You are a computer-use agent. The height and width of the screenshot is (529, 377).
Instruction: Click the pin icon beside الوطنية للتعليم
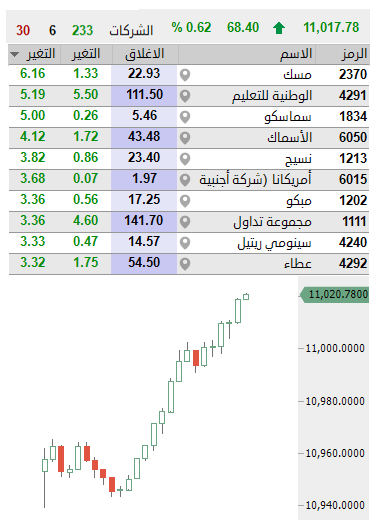pyautogui.click(x=185, y=96)
